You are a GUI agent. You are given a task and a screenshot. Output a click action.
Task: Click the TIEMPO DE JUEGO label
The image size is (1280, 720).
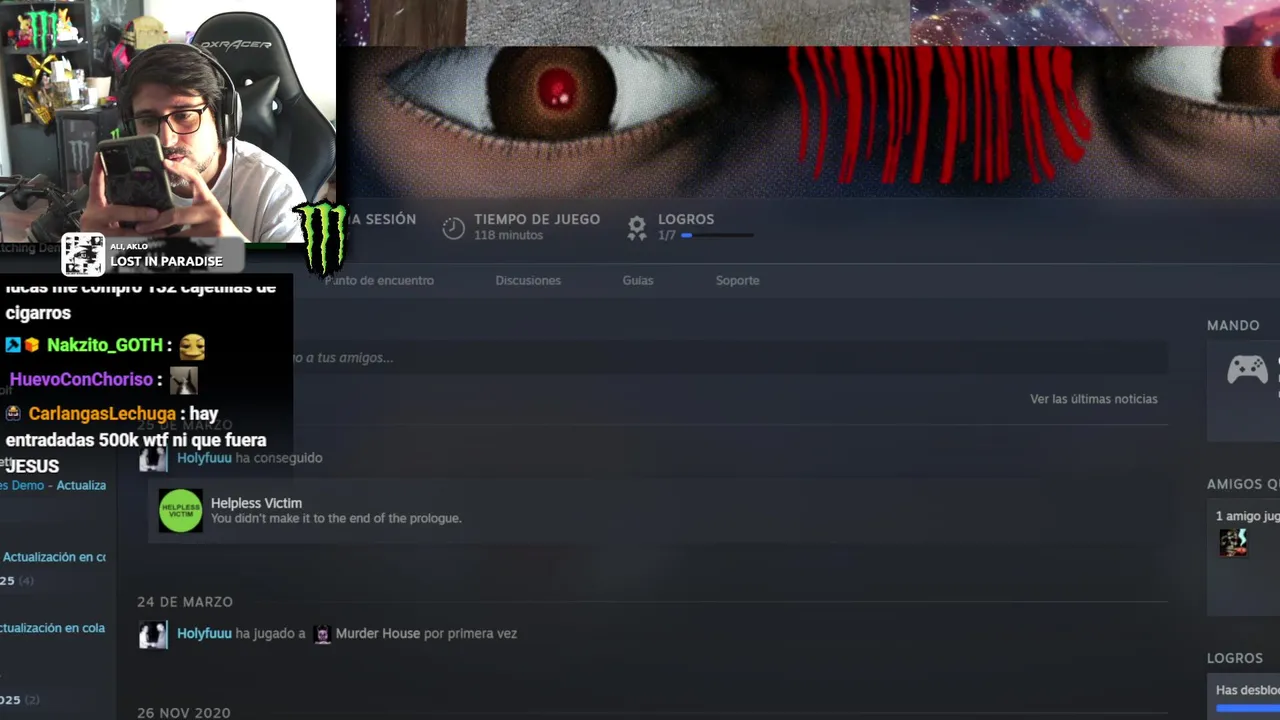[537, 219]
